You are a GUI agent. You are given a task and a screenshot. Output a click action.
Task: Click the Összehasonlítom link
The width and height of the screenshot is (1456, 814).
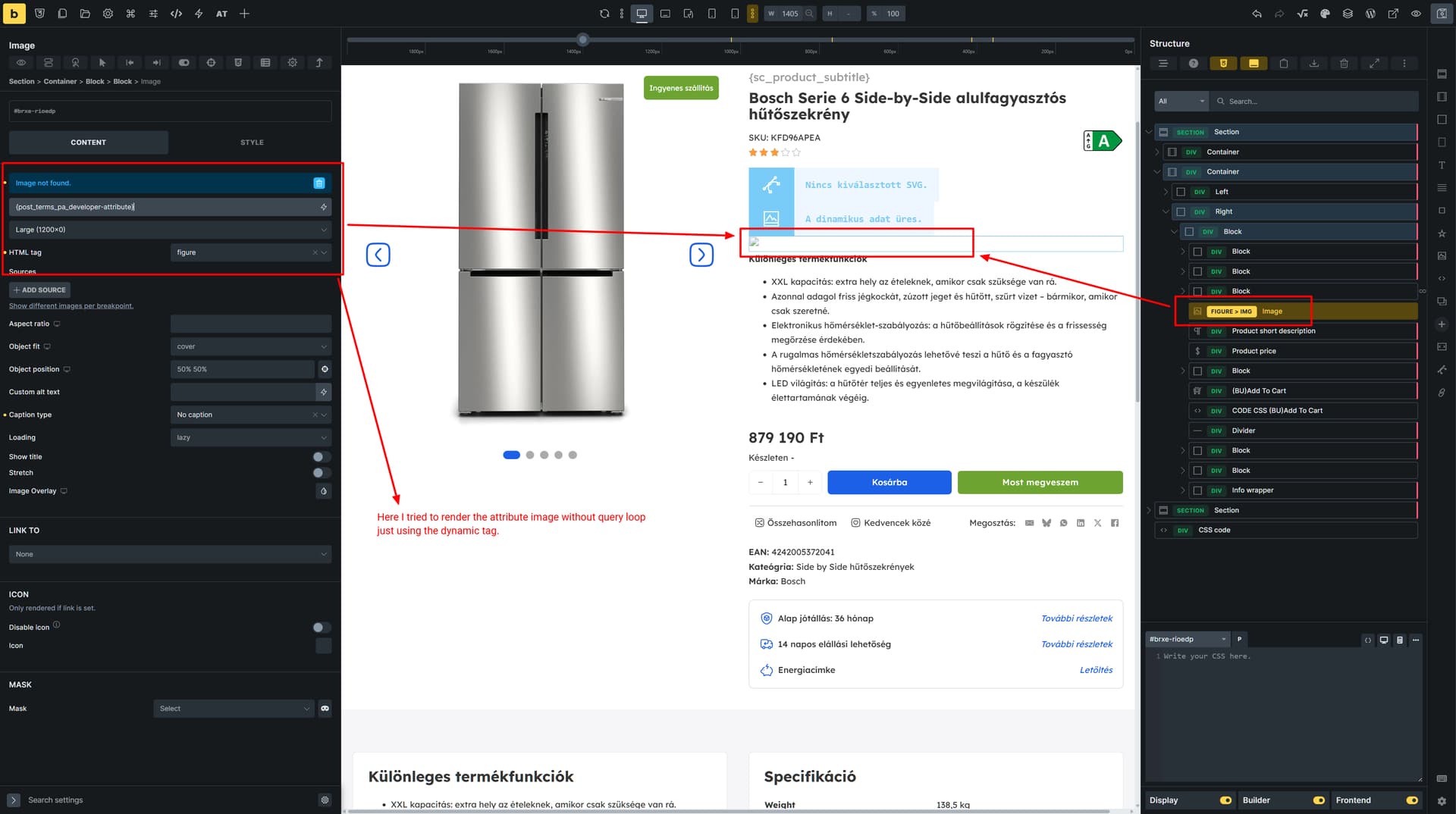(795, 523)
